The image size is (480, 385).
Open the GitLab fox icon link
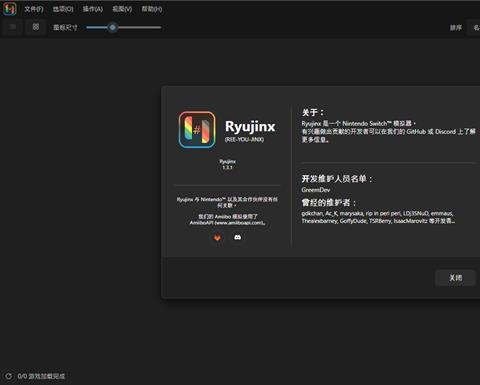point(217,237)
